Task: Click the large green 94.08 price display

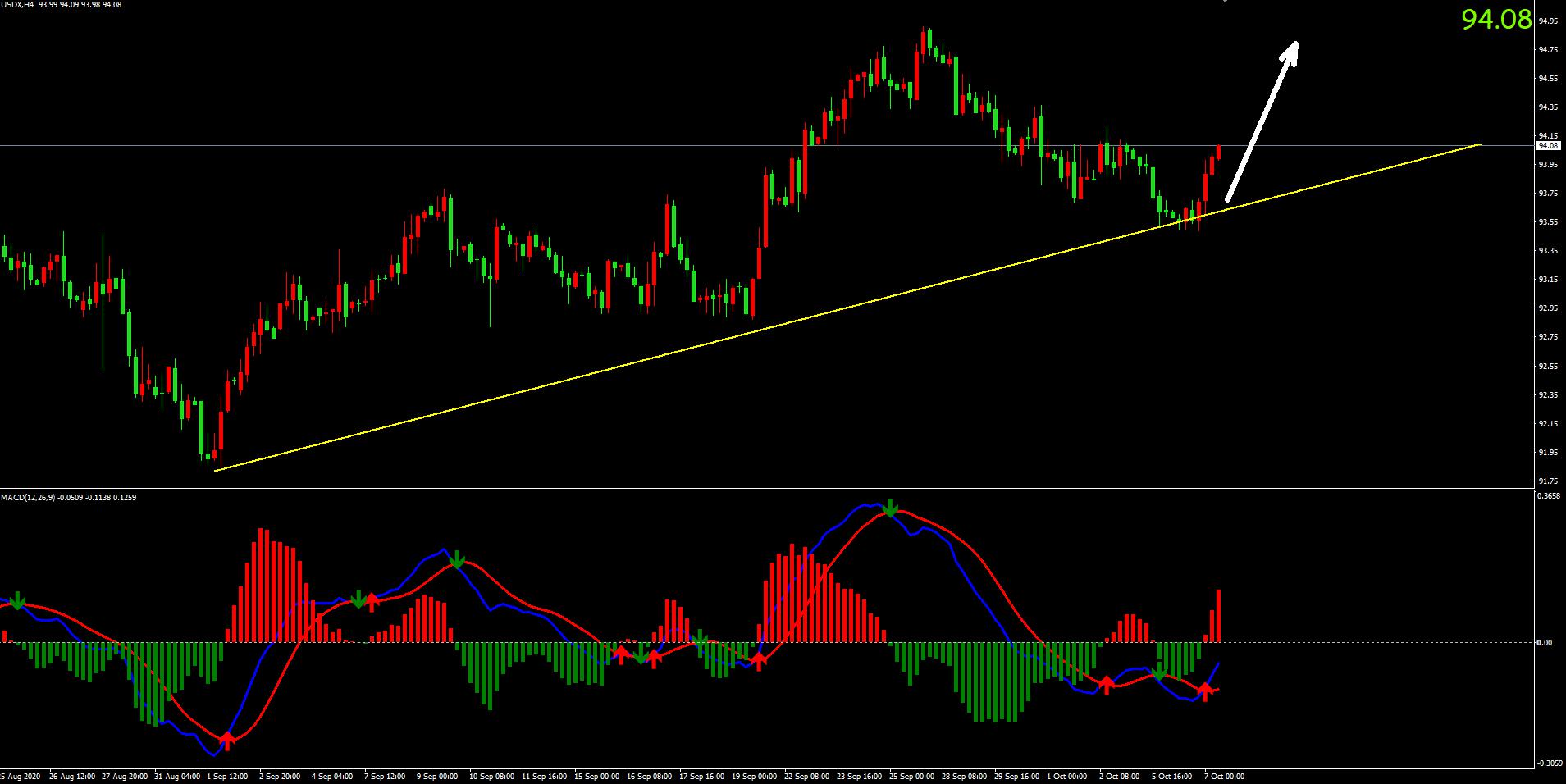Action: click(x=1495, y=20)
